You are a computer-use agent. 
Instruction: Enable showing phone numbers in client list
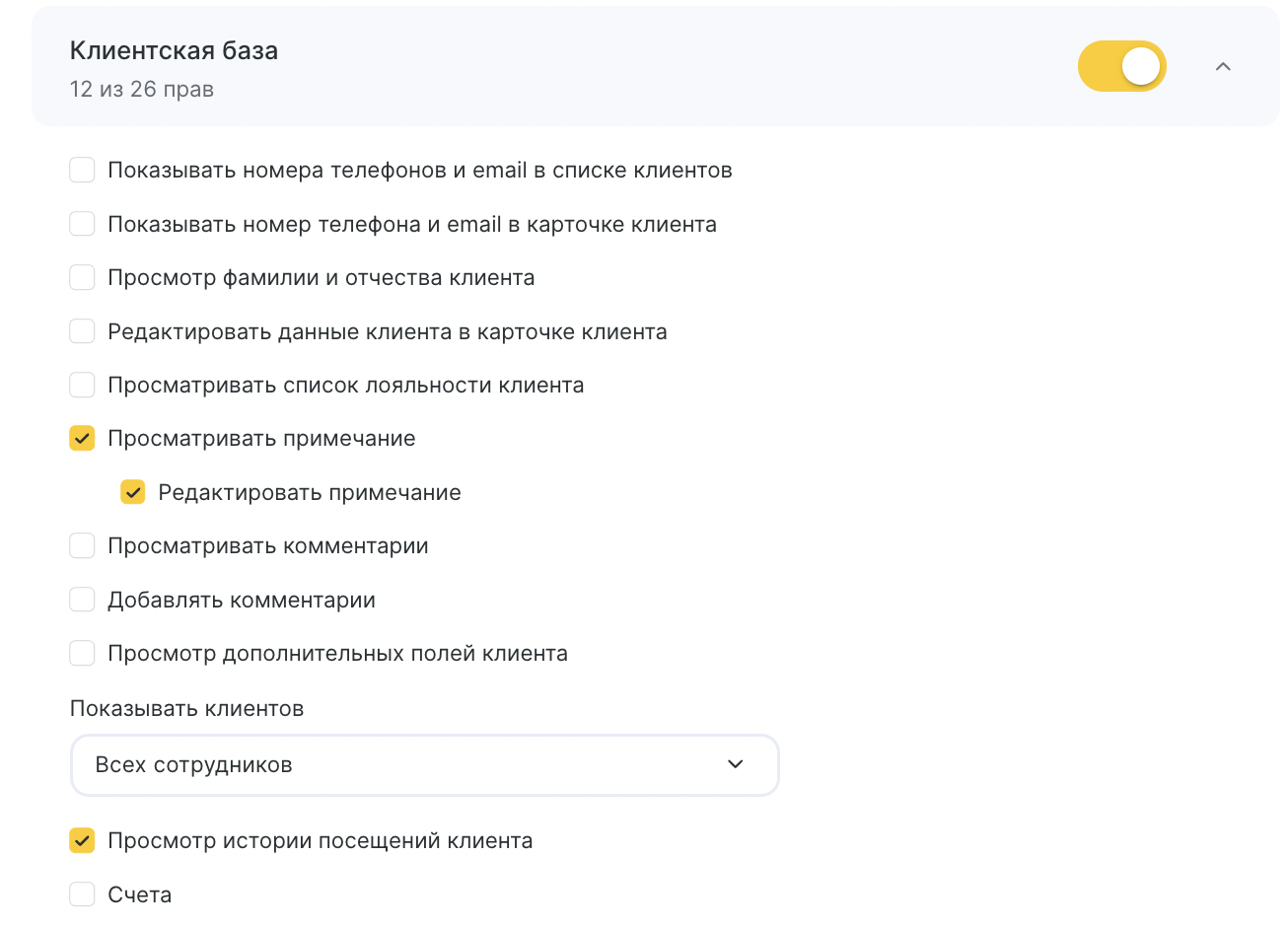[x=82, y=170]
